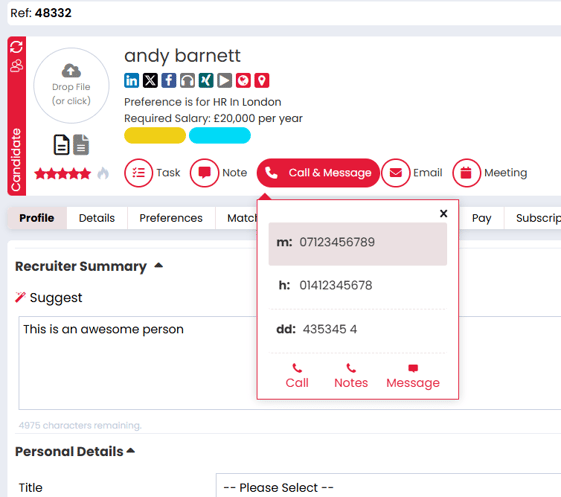Close the Call & Message popup

444,213
